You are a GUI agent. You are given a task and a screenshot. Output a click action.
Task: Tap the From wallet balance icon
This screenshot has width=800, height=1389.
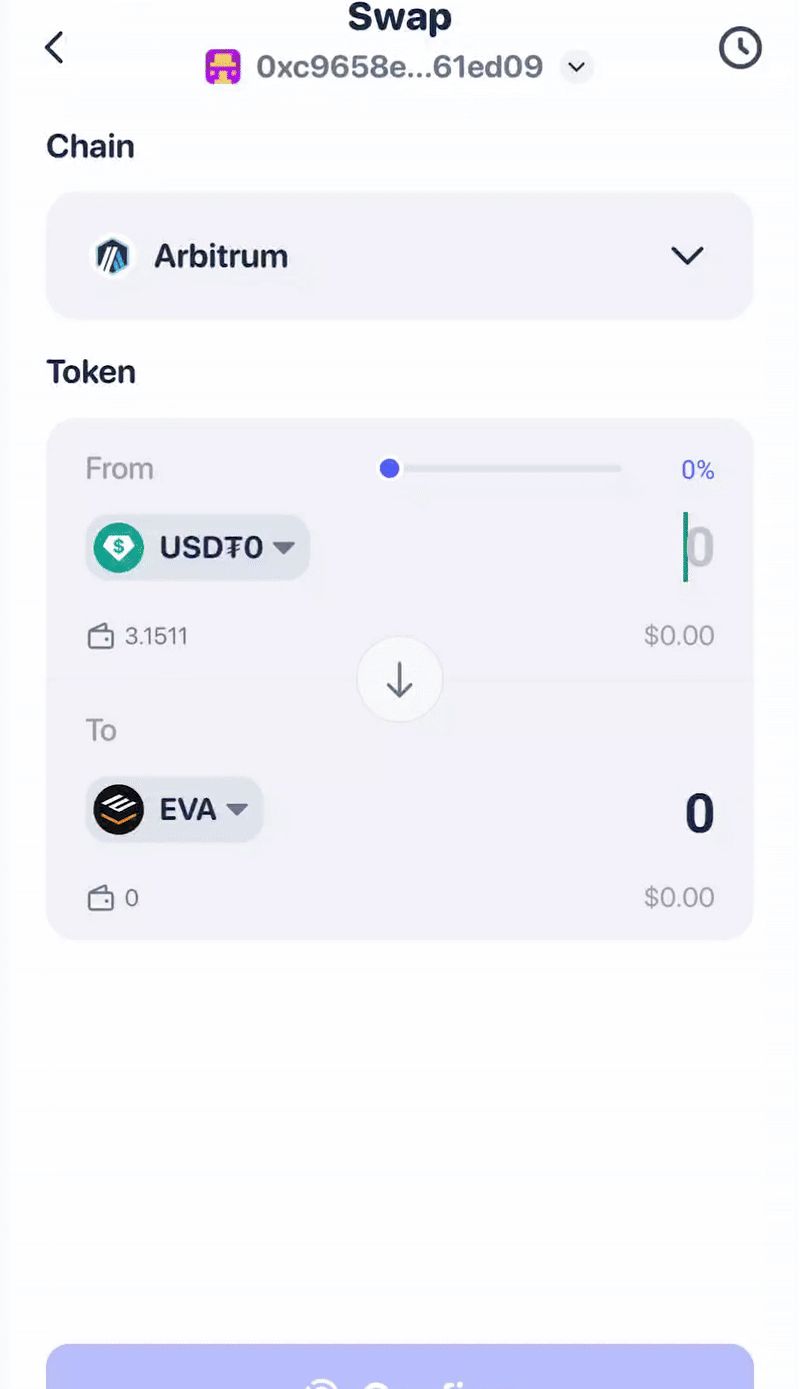click(101, 637)
